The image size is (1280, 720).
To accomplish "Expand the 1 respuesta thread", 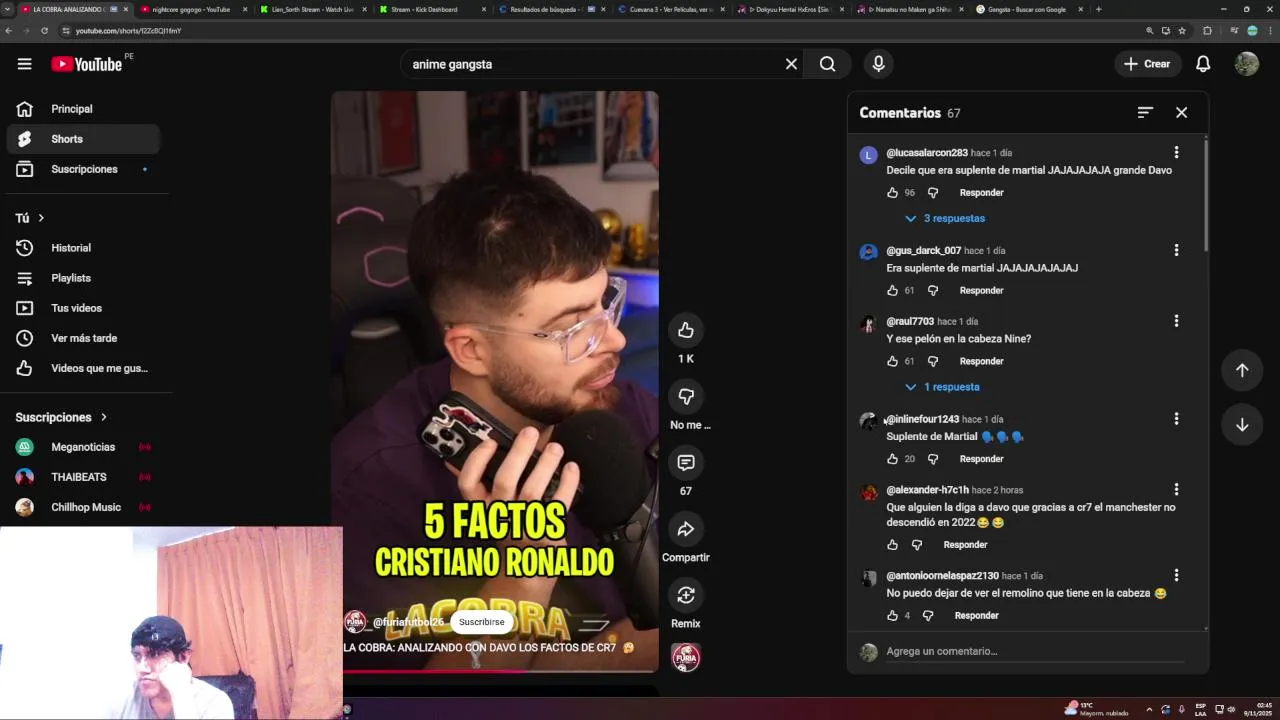I will coord(942,387).
